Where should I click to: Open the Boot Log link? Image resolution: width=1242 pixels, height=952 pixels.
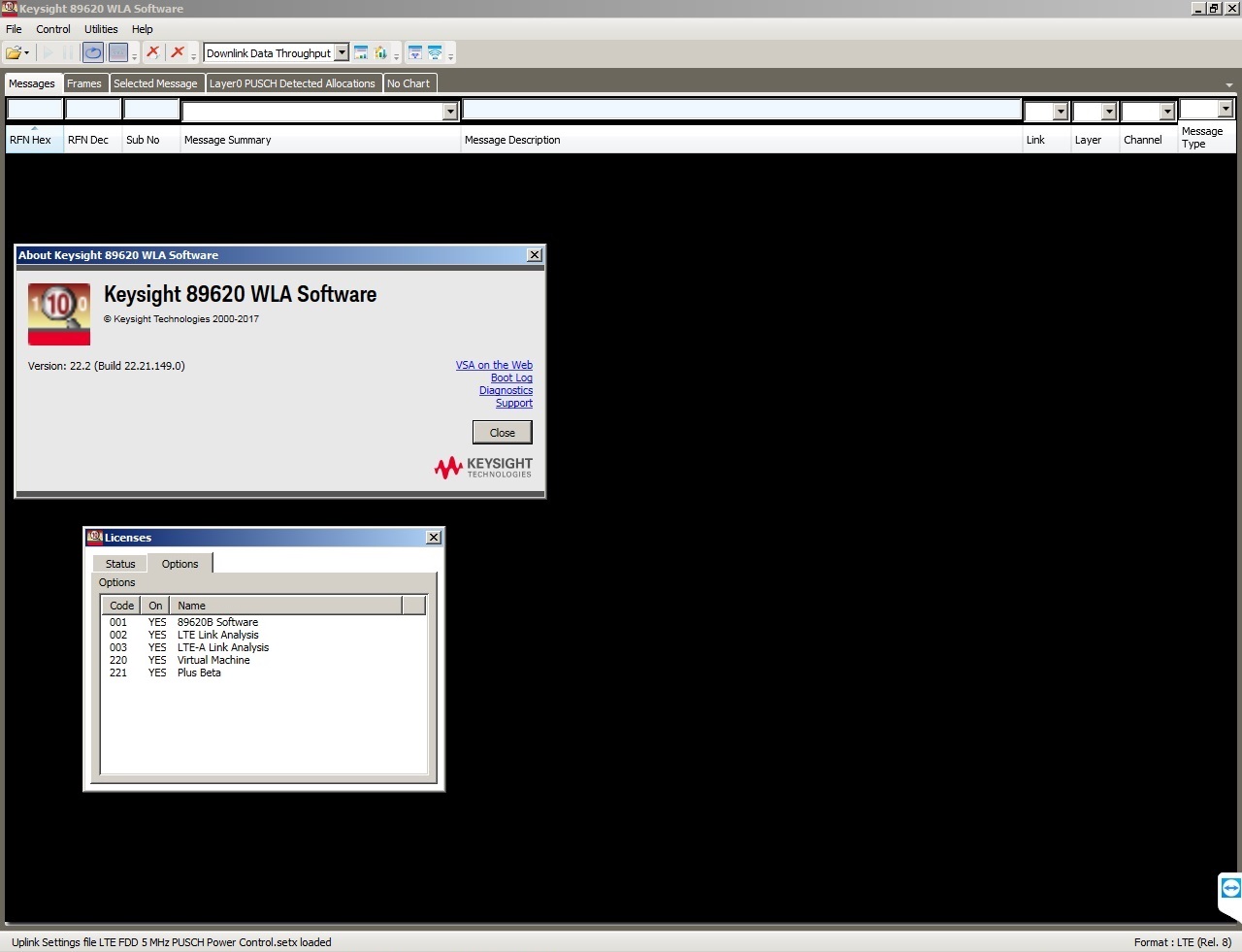click(x=511, y=378)
